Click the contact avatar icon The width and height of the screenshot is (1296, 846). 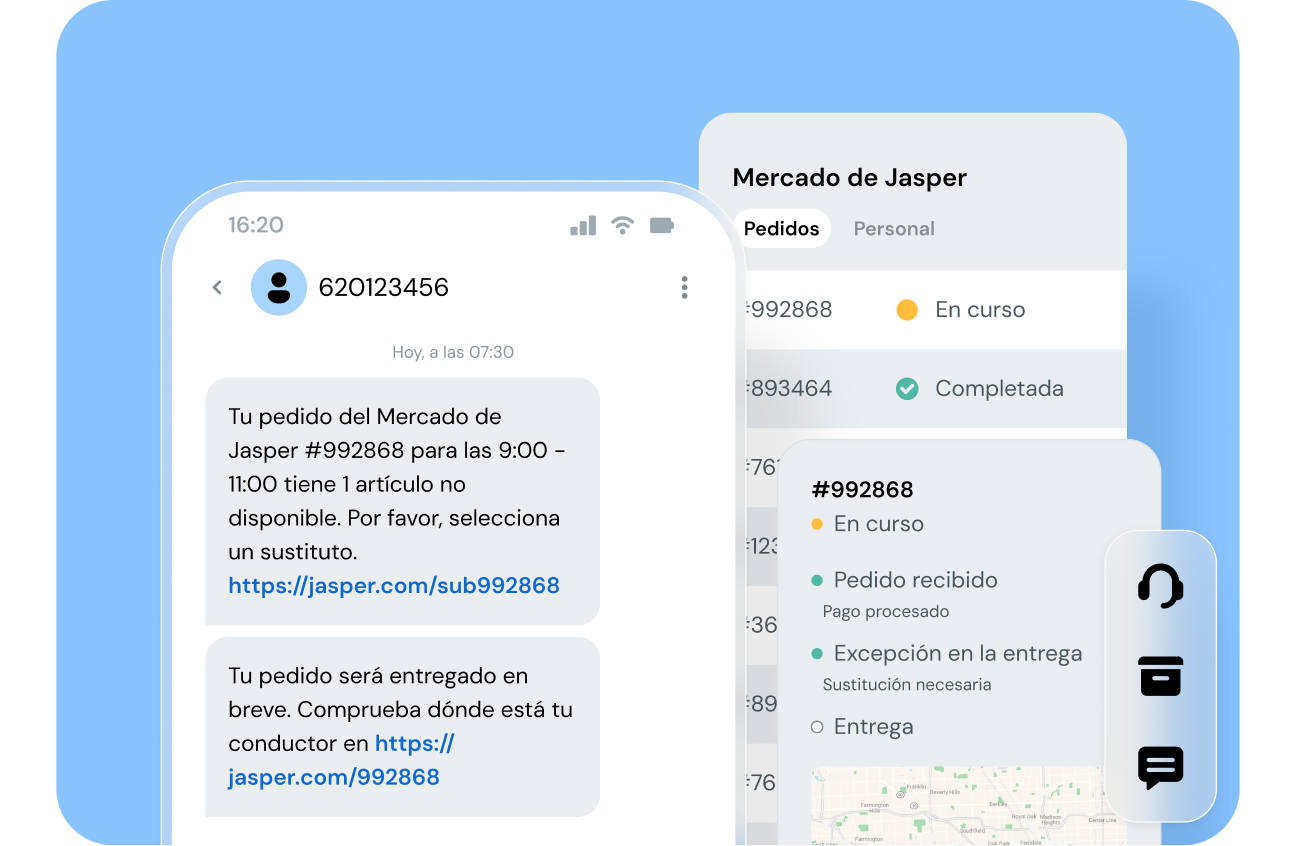coord(279,287)
